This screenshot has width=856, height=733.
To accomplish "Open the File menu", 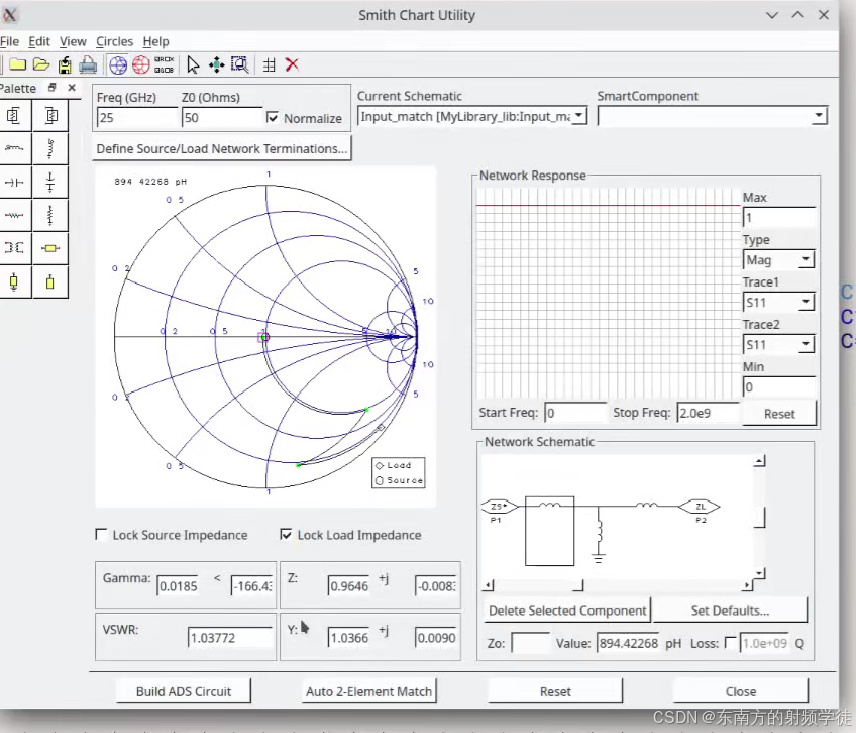I will coord(9,41).
